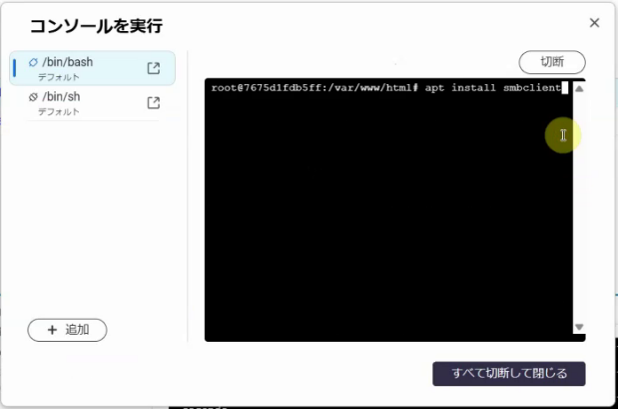Click the terminal scrollbar down arrow

579,327
